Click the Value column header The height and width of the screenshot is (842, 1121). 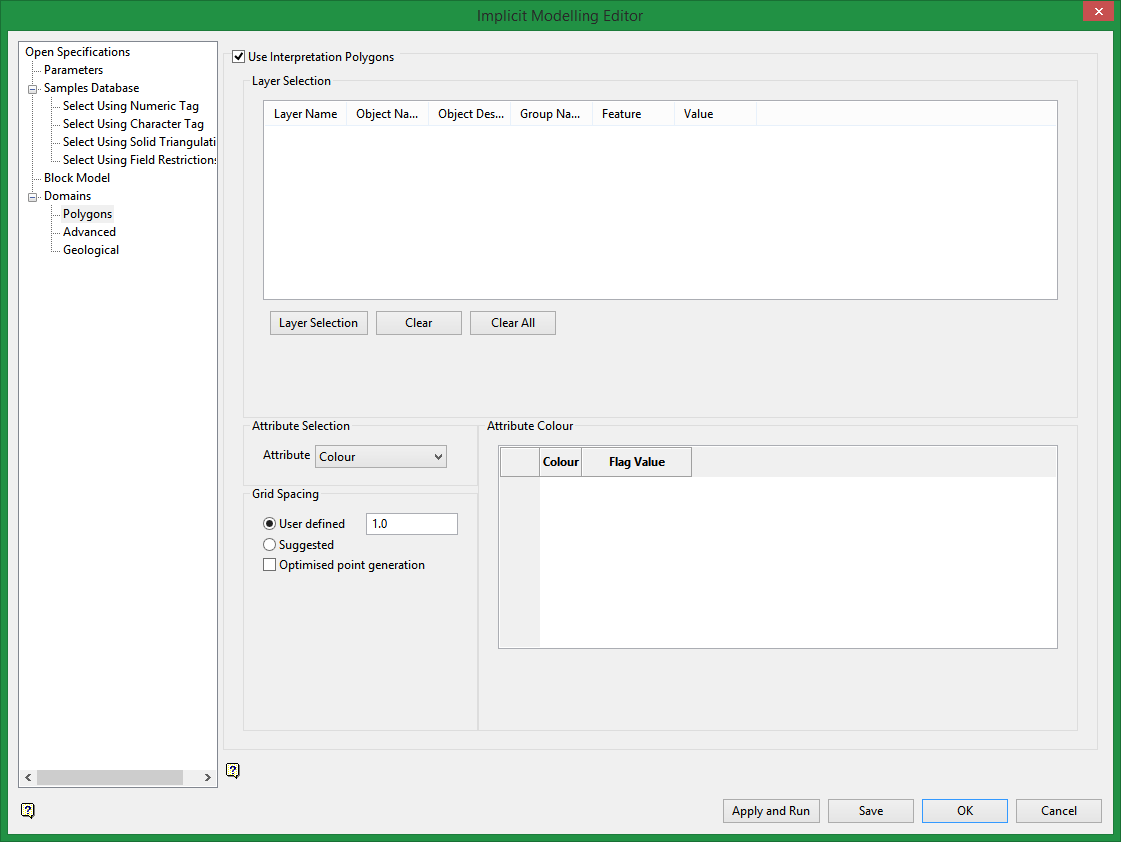(x=716, y=114)
